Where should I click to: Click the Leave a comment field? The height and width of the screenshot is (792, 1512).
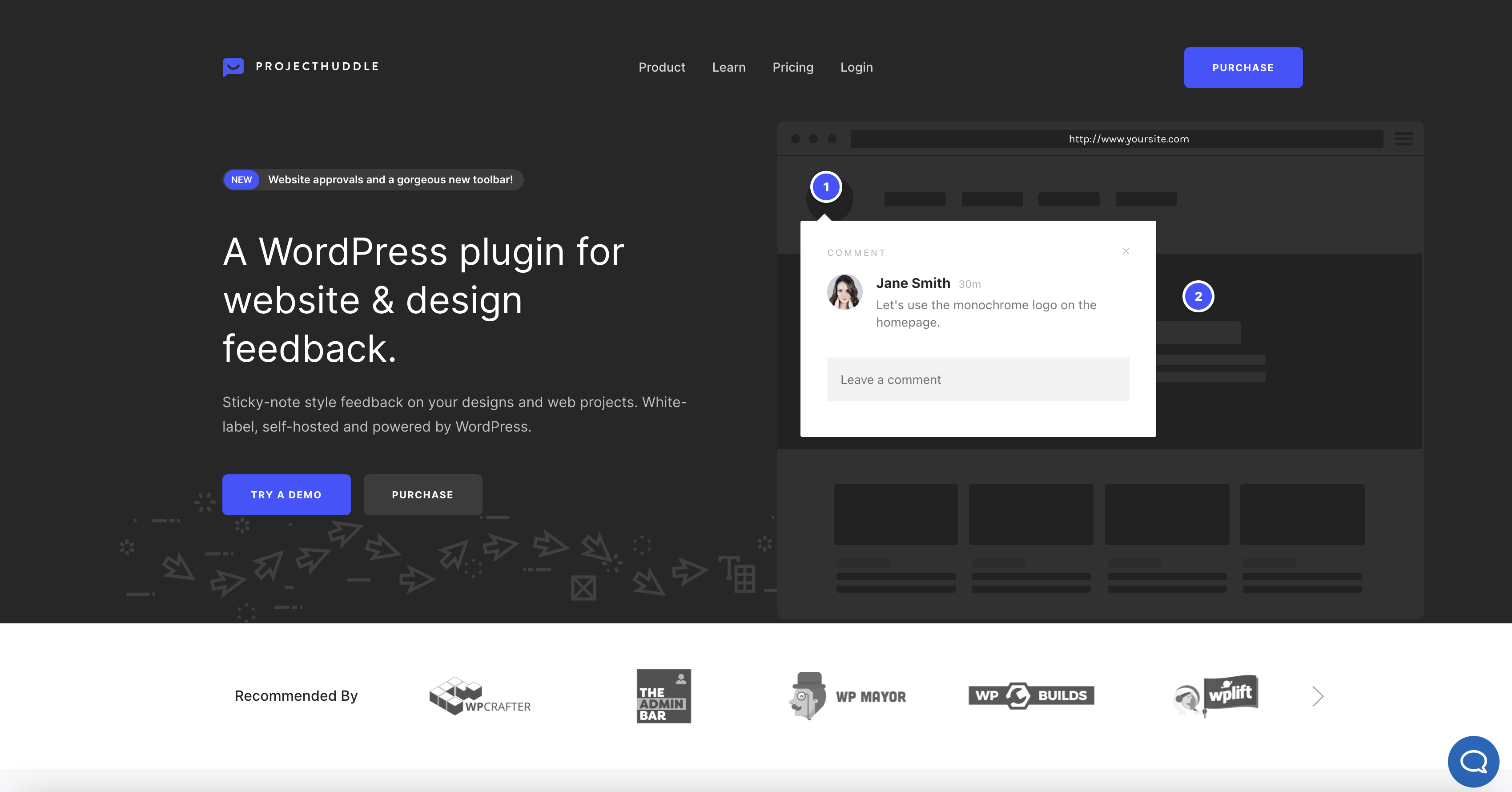(x=978, y=380)
